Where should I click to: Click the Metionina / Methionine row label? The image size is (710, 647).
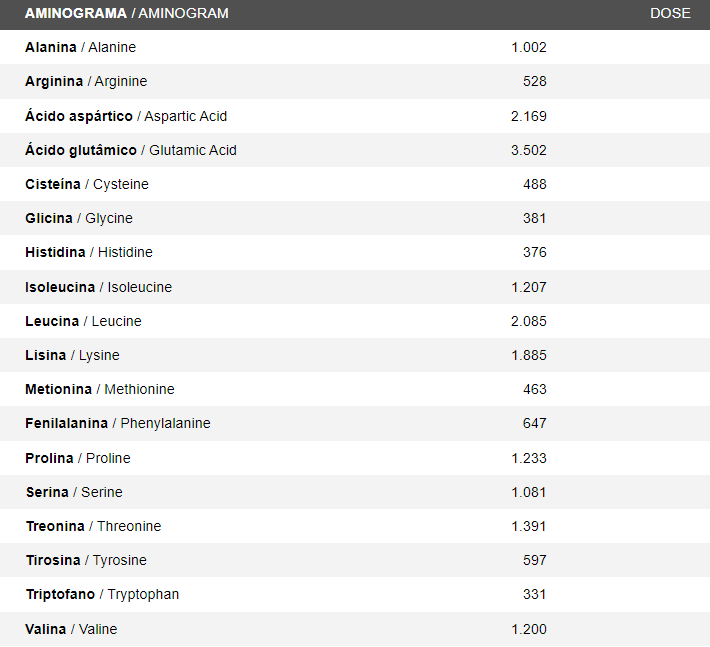click(100, 389)
